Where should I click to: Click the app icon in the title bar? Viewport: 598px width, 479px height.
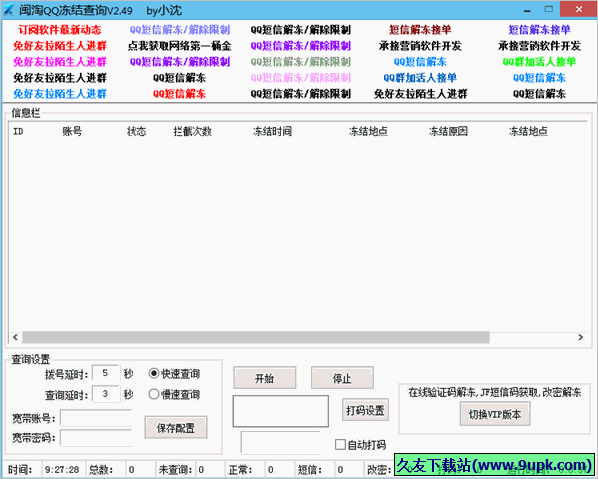(8, 10)
